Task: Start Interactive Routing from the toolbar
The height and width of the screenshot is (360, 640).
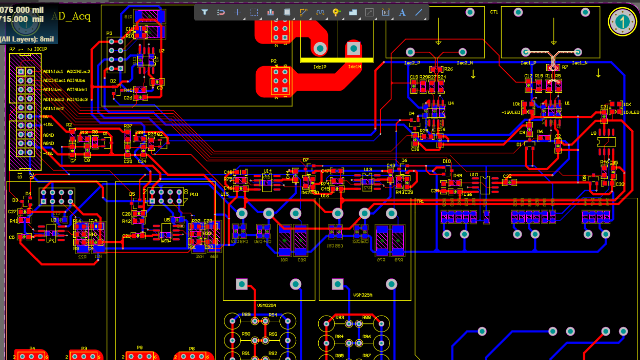Action: [303, 12]
